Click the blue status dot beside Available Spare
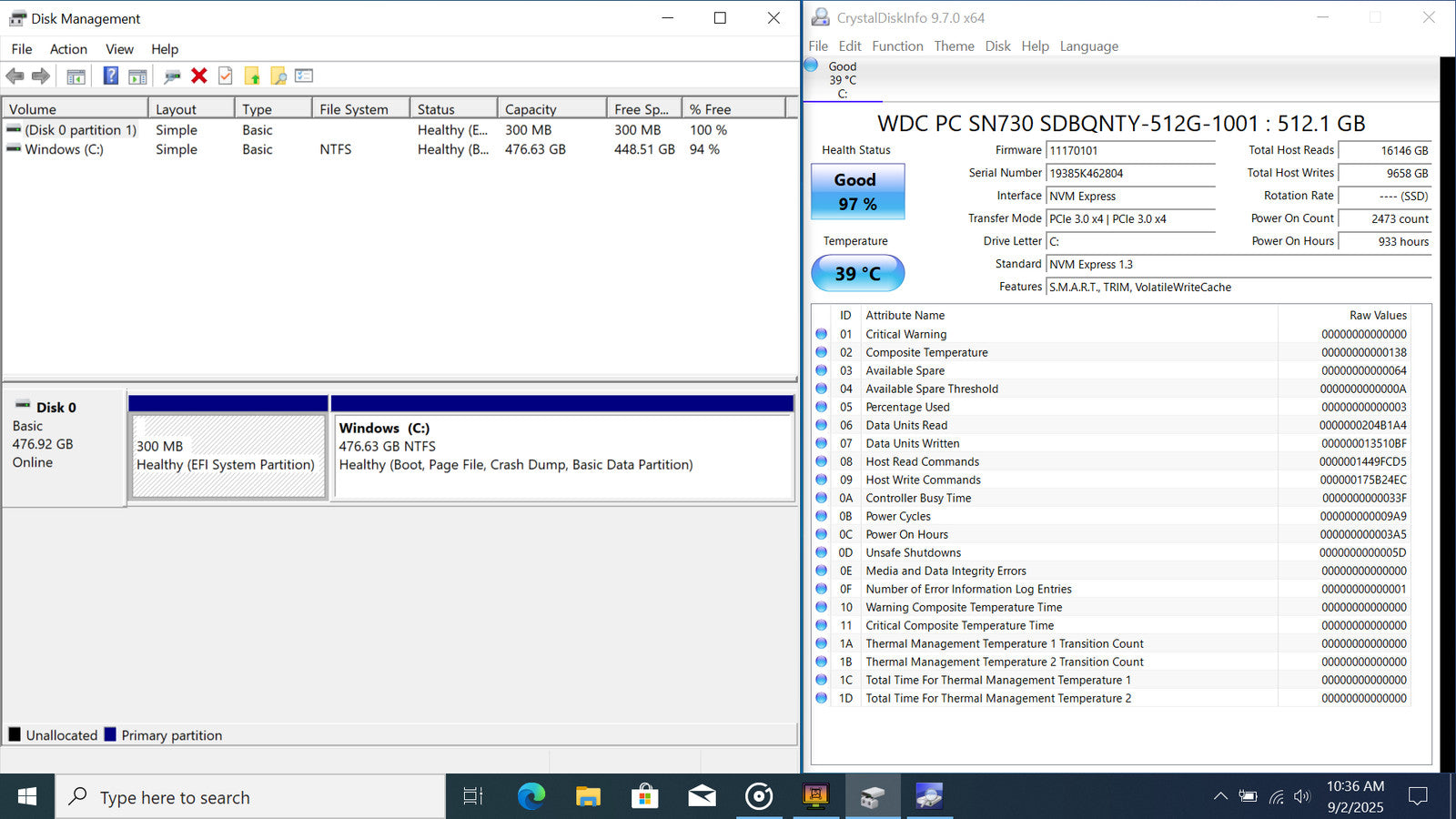This screenshot has width=1456, height=819. [x=821, y=370]
